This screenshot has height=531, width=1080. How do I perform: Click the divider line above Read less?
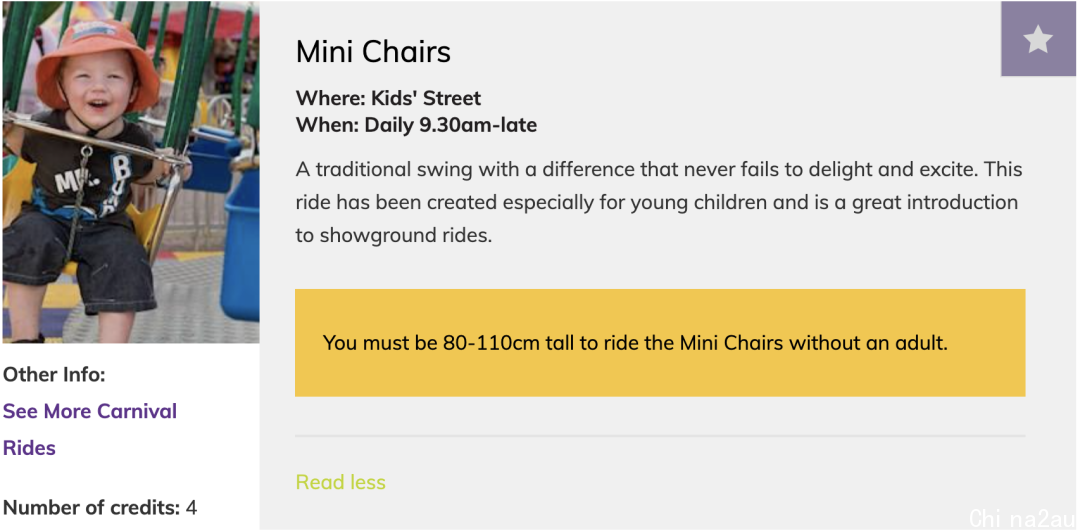(x=660, y=436)
